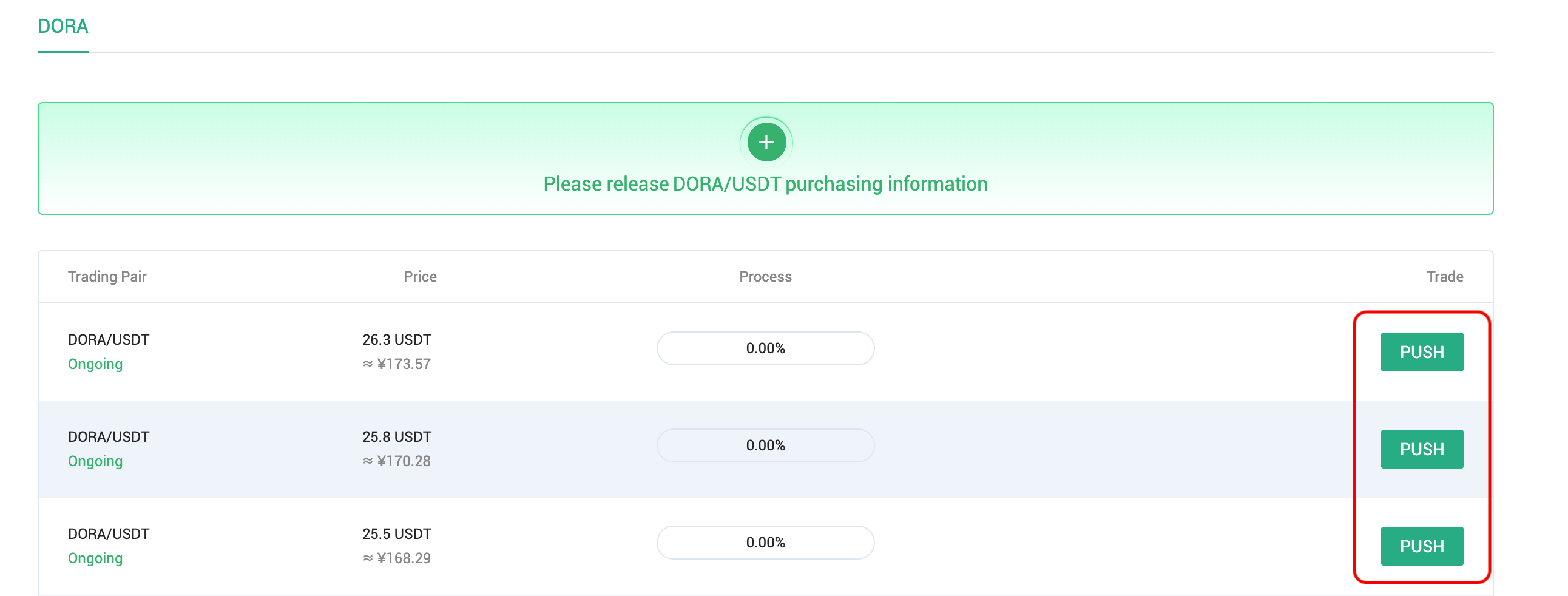Screen dimensions: 1568x596
Task: Push the 25.8 USDT order
Action: 1422,449
